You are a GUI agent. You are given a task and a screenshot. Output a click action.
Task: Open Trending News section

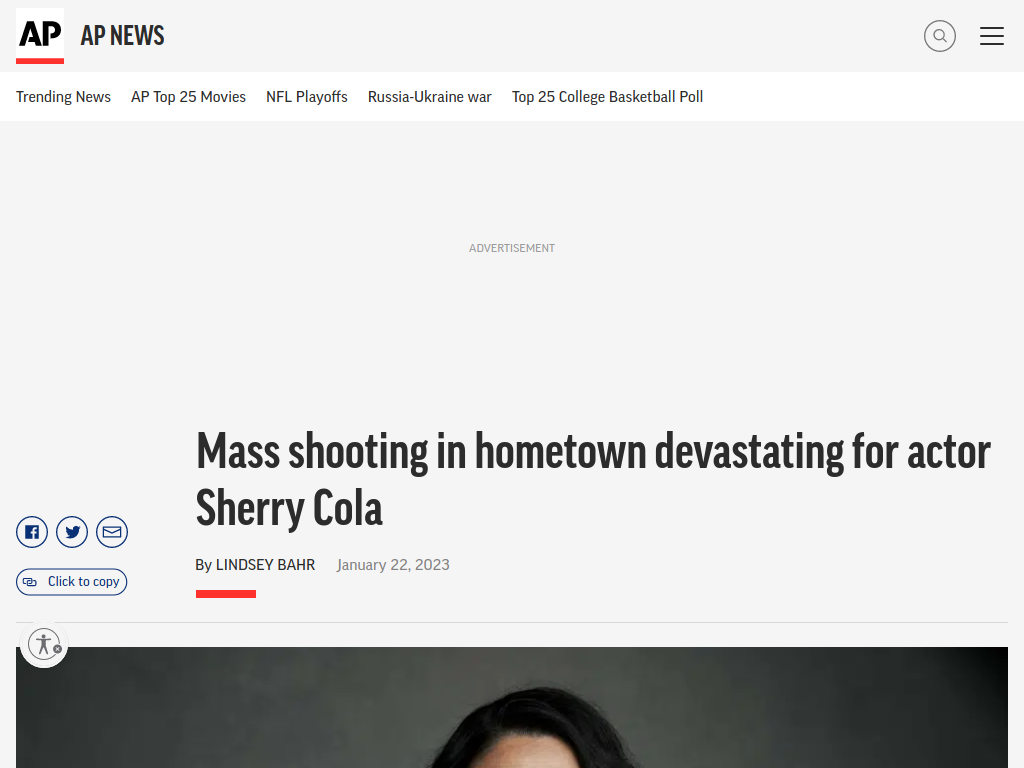[63, 97]
